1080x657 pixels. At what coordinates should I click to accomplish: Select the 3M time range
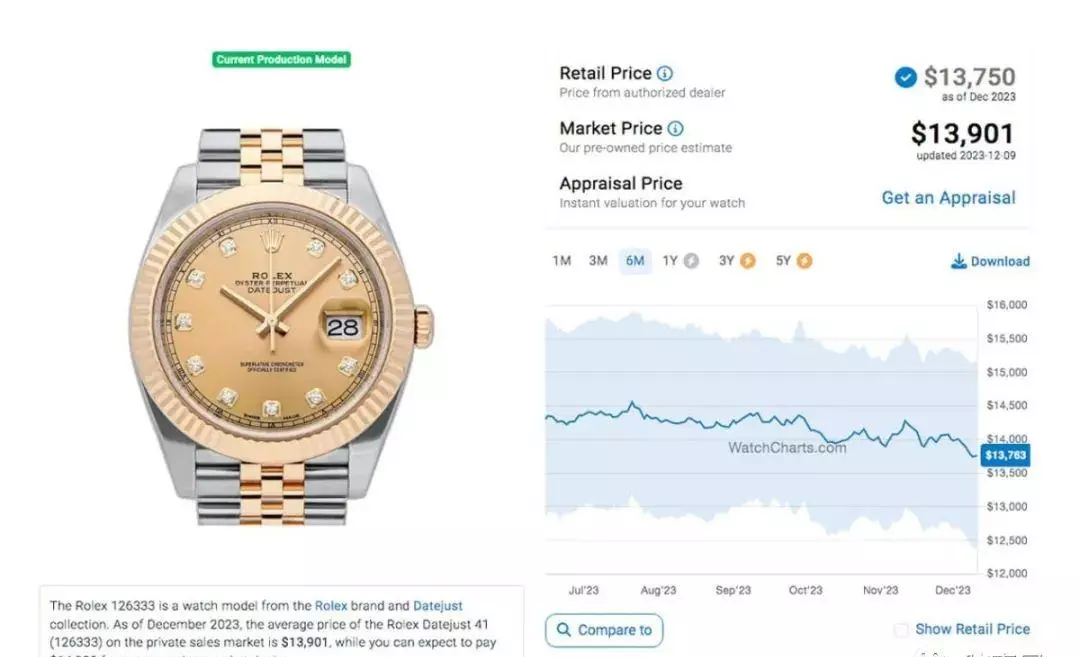click(x=598, y=261)
